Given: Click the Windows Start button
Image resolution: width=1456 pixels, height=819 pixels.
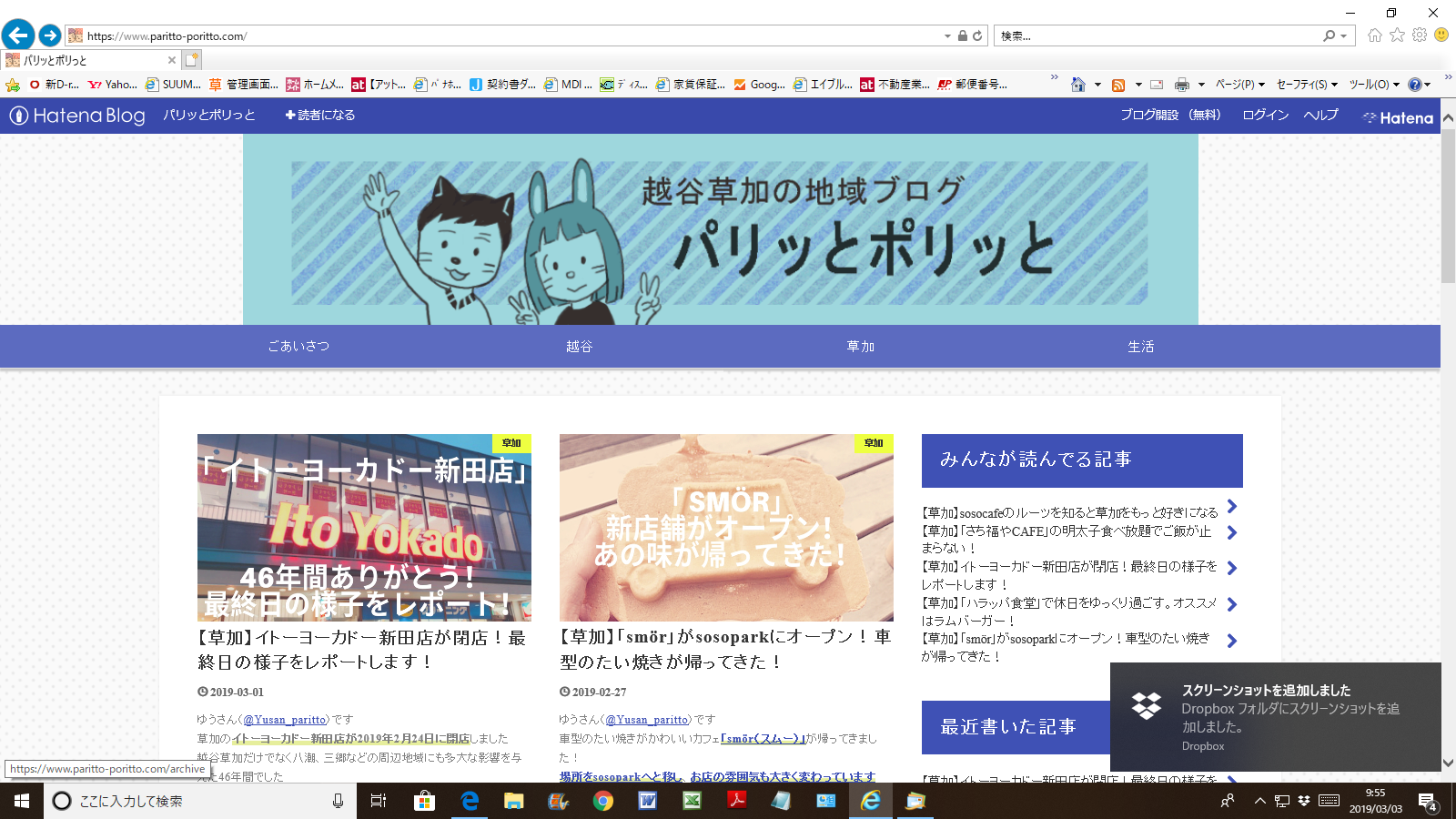Looking at the screenshot, I should (22, 801).
